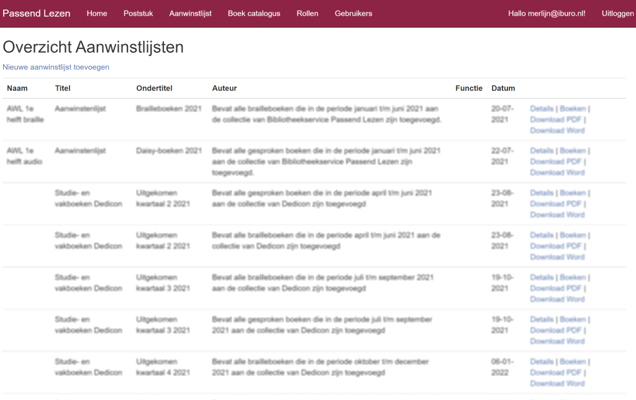Open Boeken for kwartaal 4 2021 row

click(x=572, y=362)
